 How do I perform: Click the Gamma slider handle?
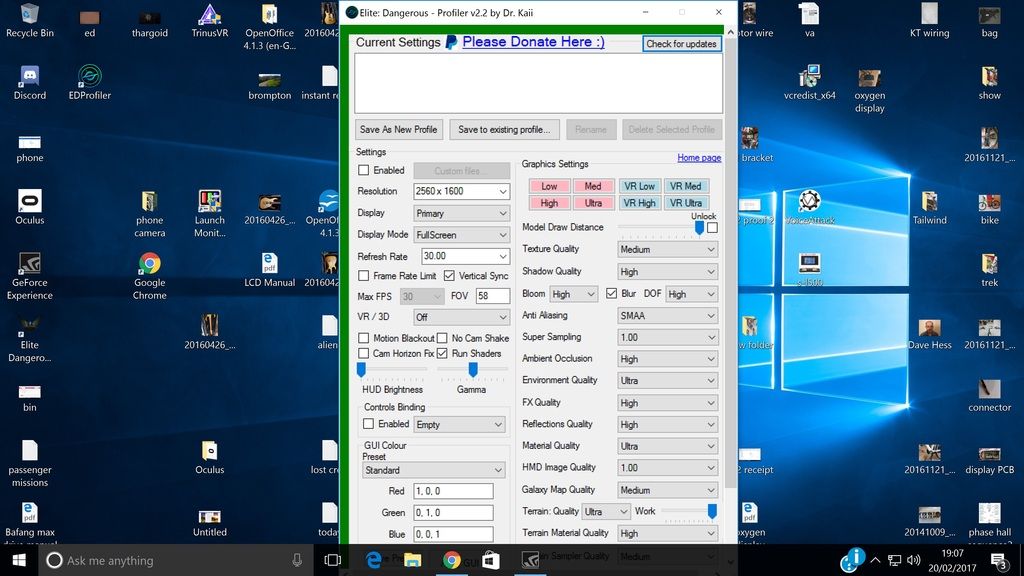(473, 370)
